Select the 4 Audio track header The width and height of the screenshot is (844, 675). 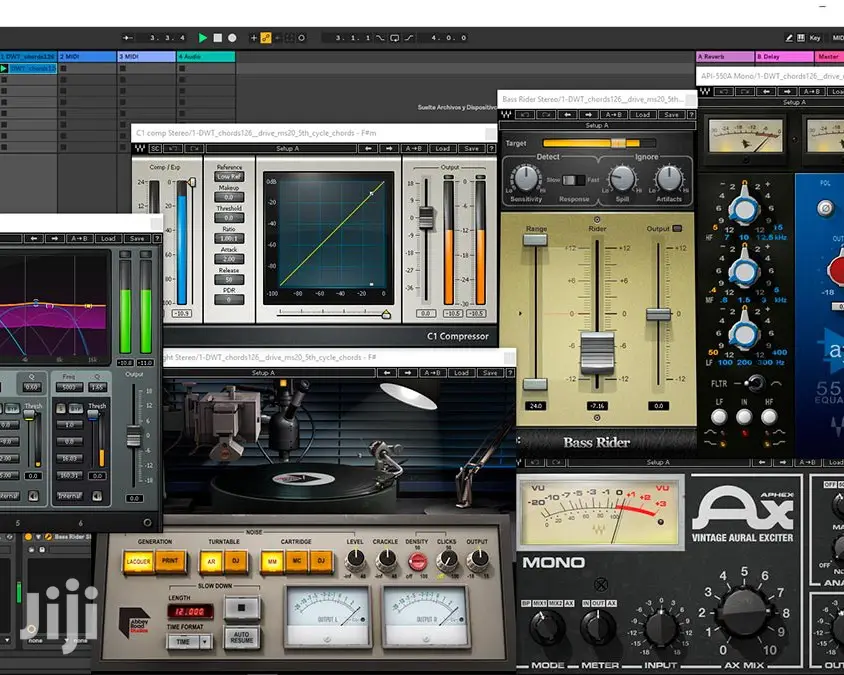pyautogui.click(x=206, y=56)
